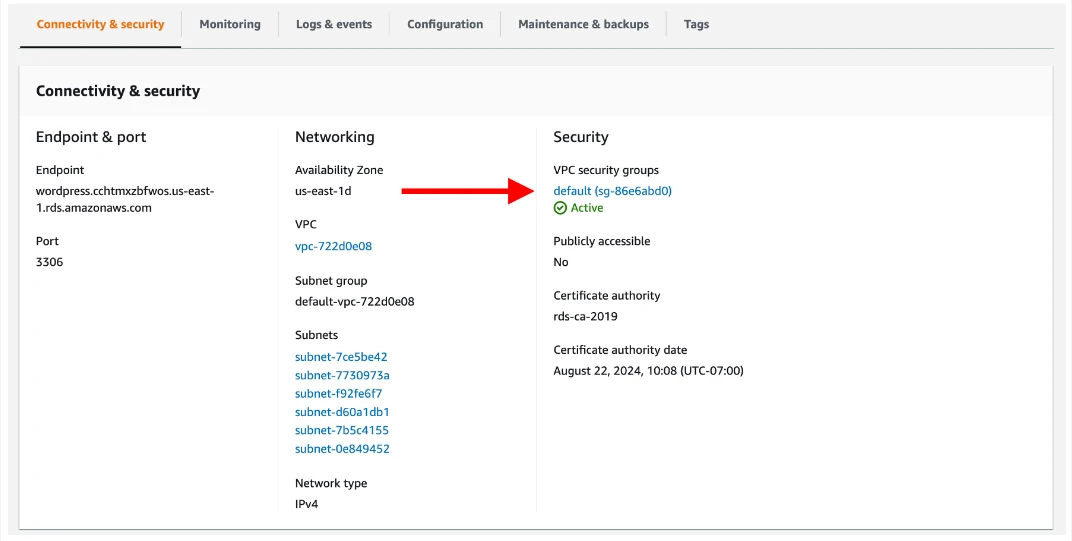Click the green Active status check icon

(560, 208)
